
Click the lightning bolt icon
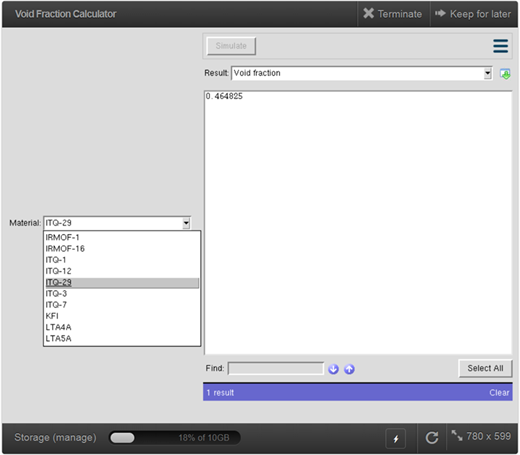[x=396, y=438]
